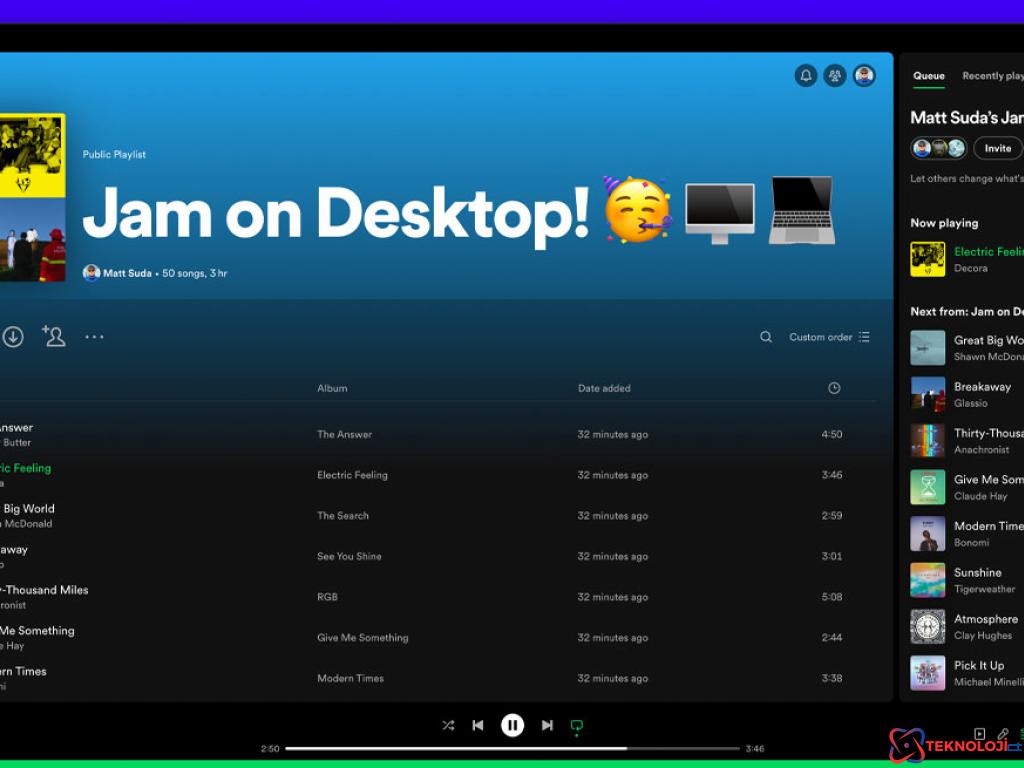Screen dimensions: 1024x768
Task: Open notifications with the bell icon
Action: point(806,76)
